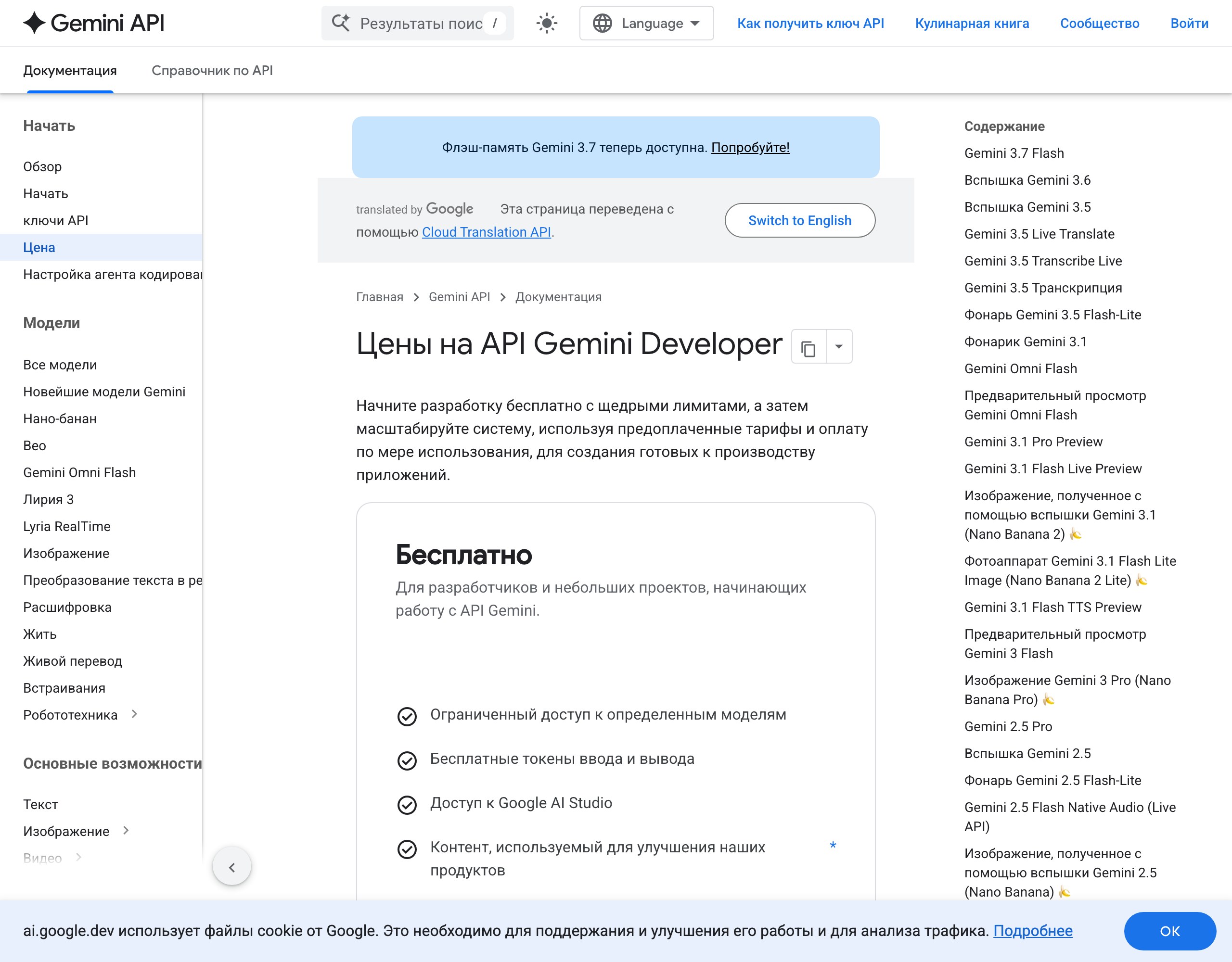Jump to Изображение Gemini 3 Pro (Nano Banana Pro)

[x=1067, y=690]
